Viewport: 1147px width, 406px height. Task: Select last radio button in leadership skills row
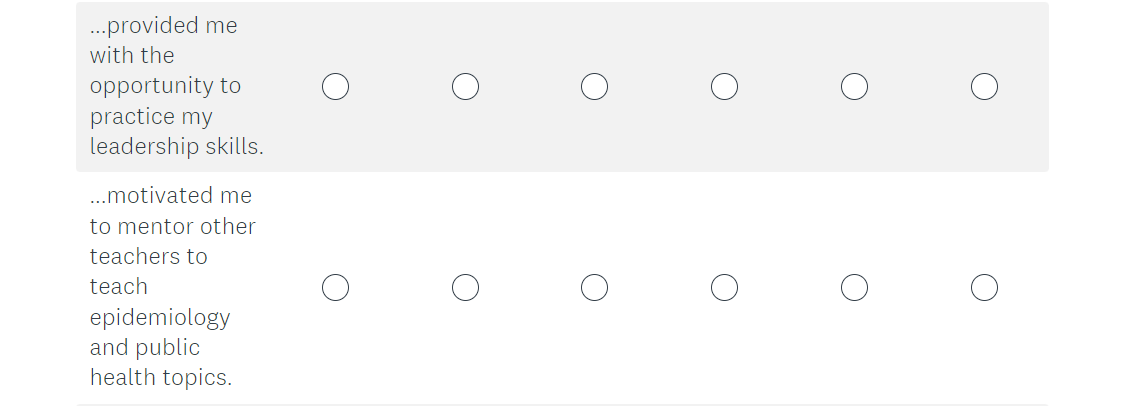(984, 87)
